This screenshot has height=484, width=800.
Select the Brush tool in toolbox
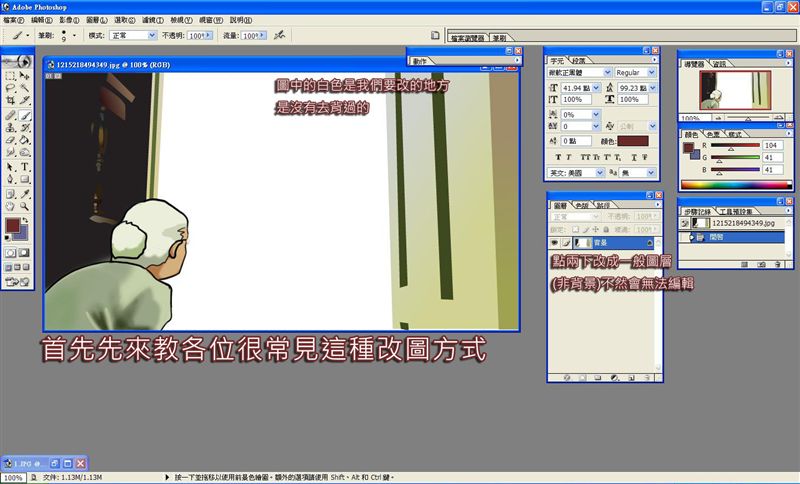pos(24,115)
